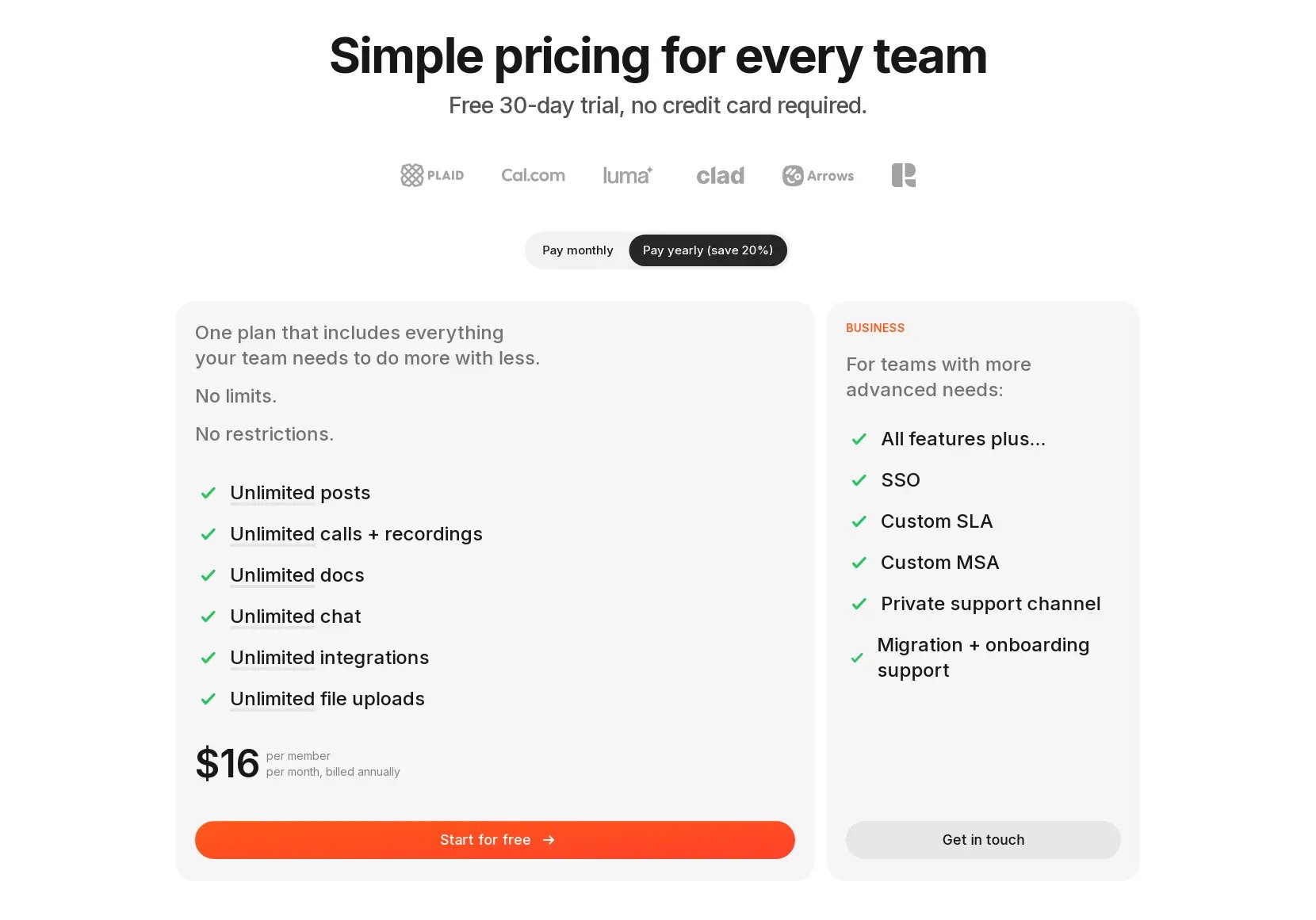Click the luma logo
The width and height of the screenshot is (1316, 920).
pos(627,175)
